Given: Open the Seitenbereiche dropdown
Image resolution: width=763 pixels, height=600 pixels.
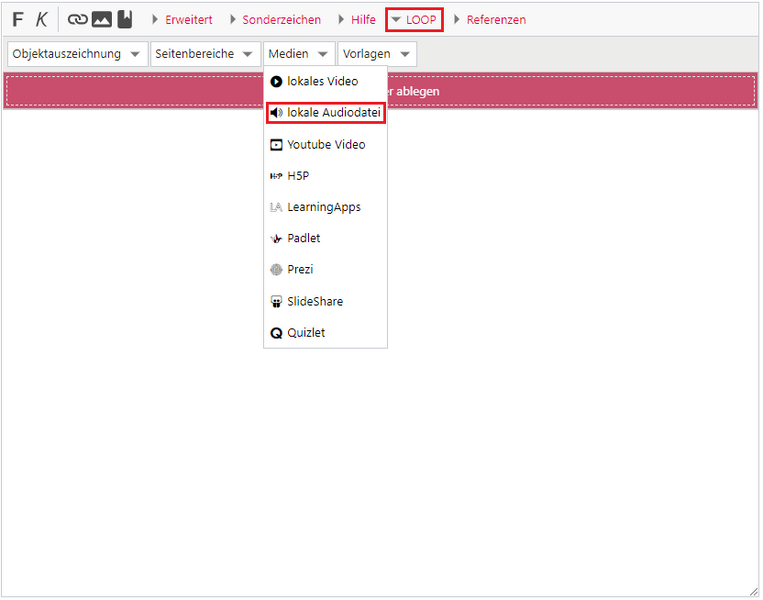Looking at the screenshot, I should tap(205, 54).
